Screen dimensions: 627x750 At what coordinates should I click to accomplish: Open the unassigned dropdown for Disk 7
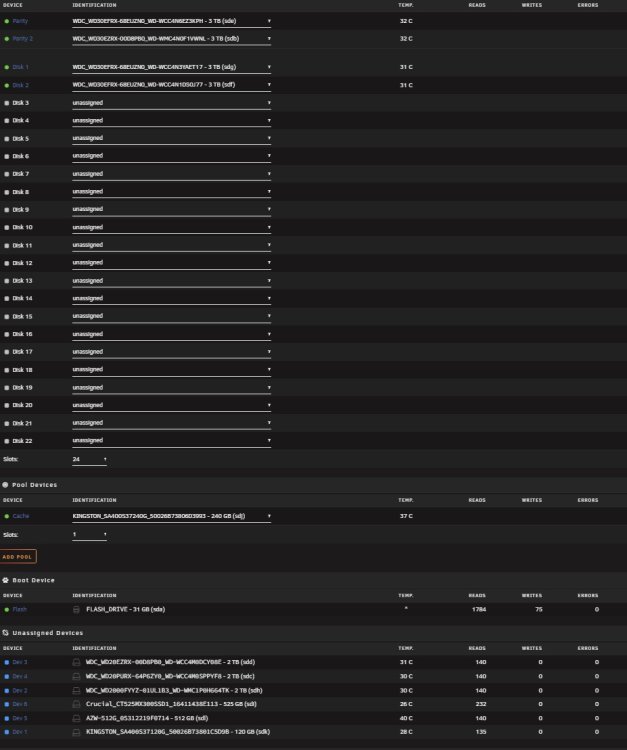pyautogui.click(x=171, y=174)
